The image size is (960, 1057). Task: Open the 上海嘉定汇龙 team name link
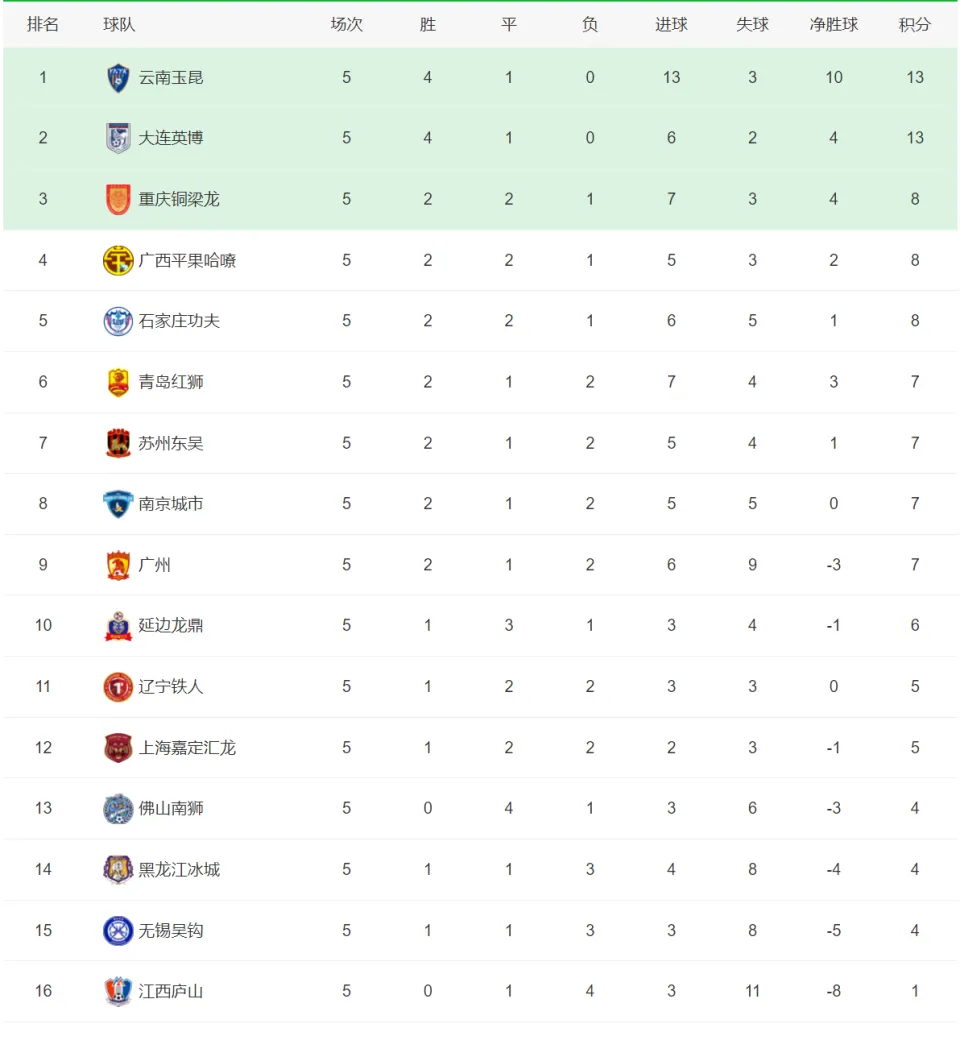(x=187, y=748)
